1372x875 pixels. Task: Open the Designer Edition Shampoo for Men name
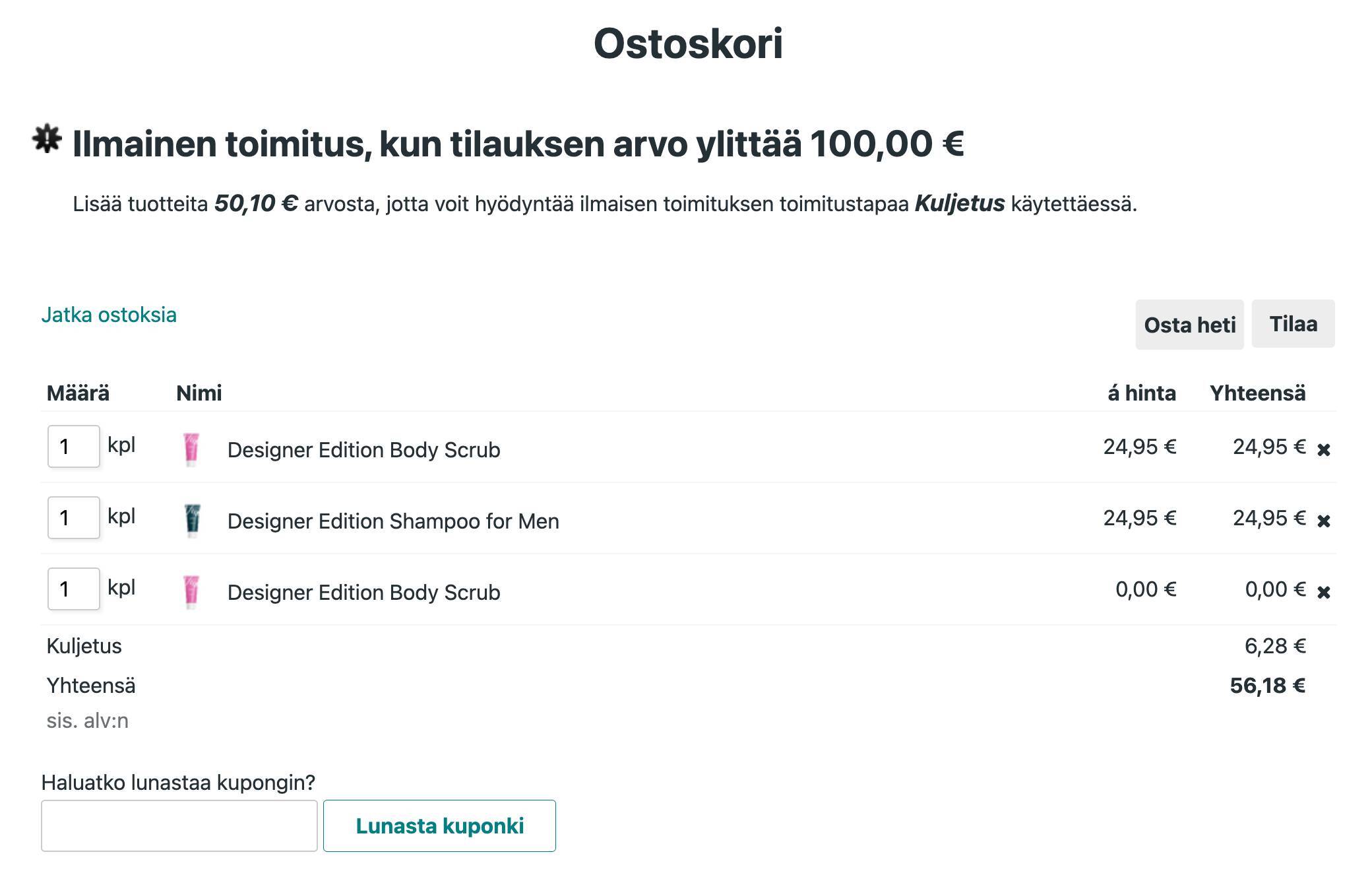(393, 521)
